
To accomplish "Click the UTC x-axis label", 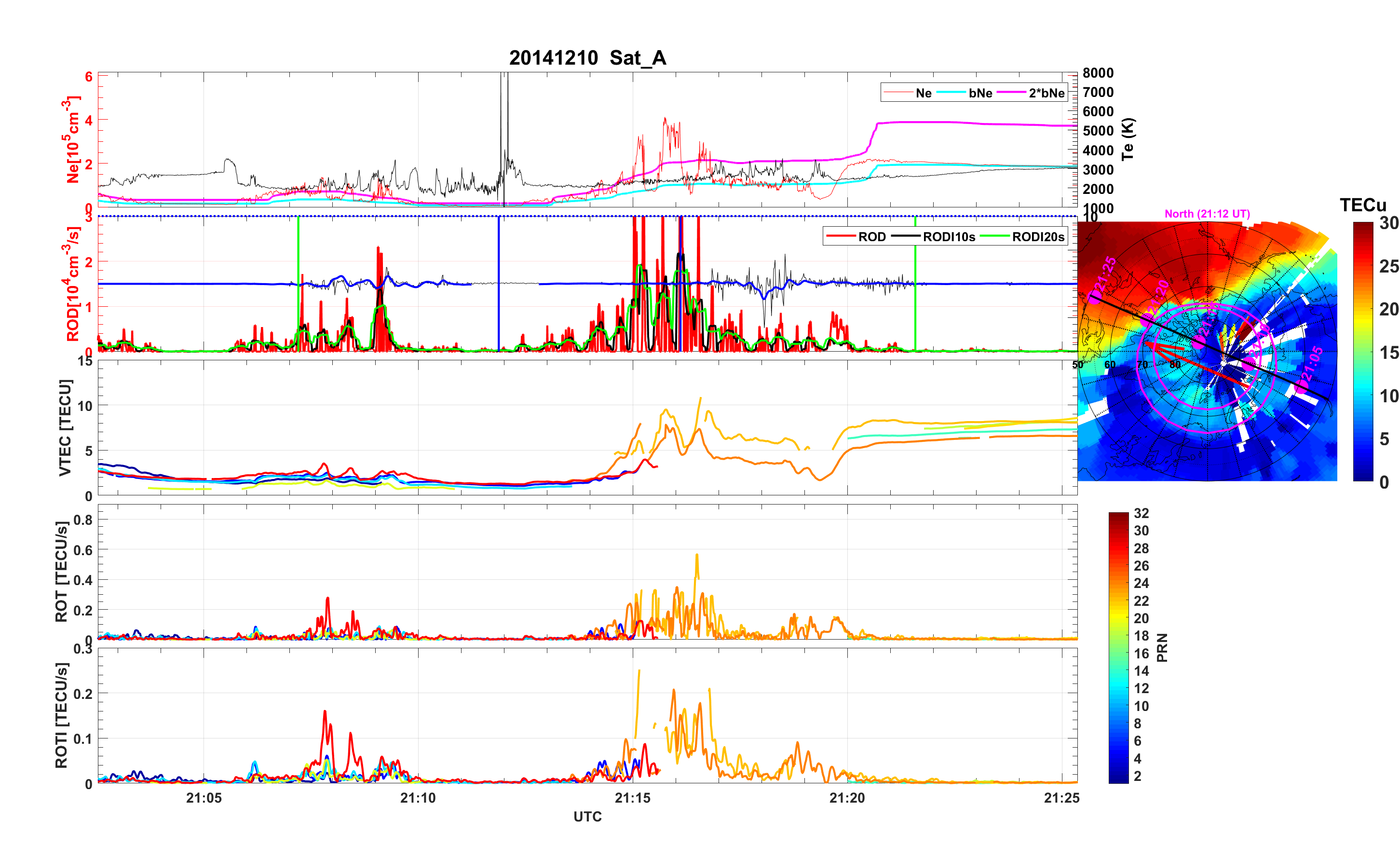I will pyautogui.click(x=587, y=817).
